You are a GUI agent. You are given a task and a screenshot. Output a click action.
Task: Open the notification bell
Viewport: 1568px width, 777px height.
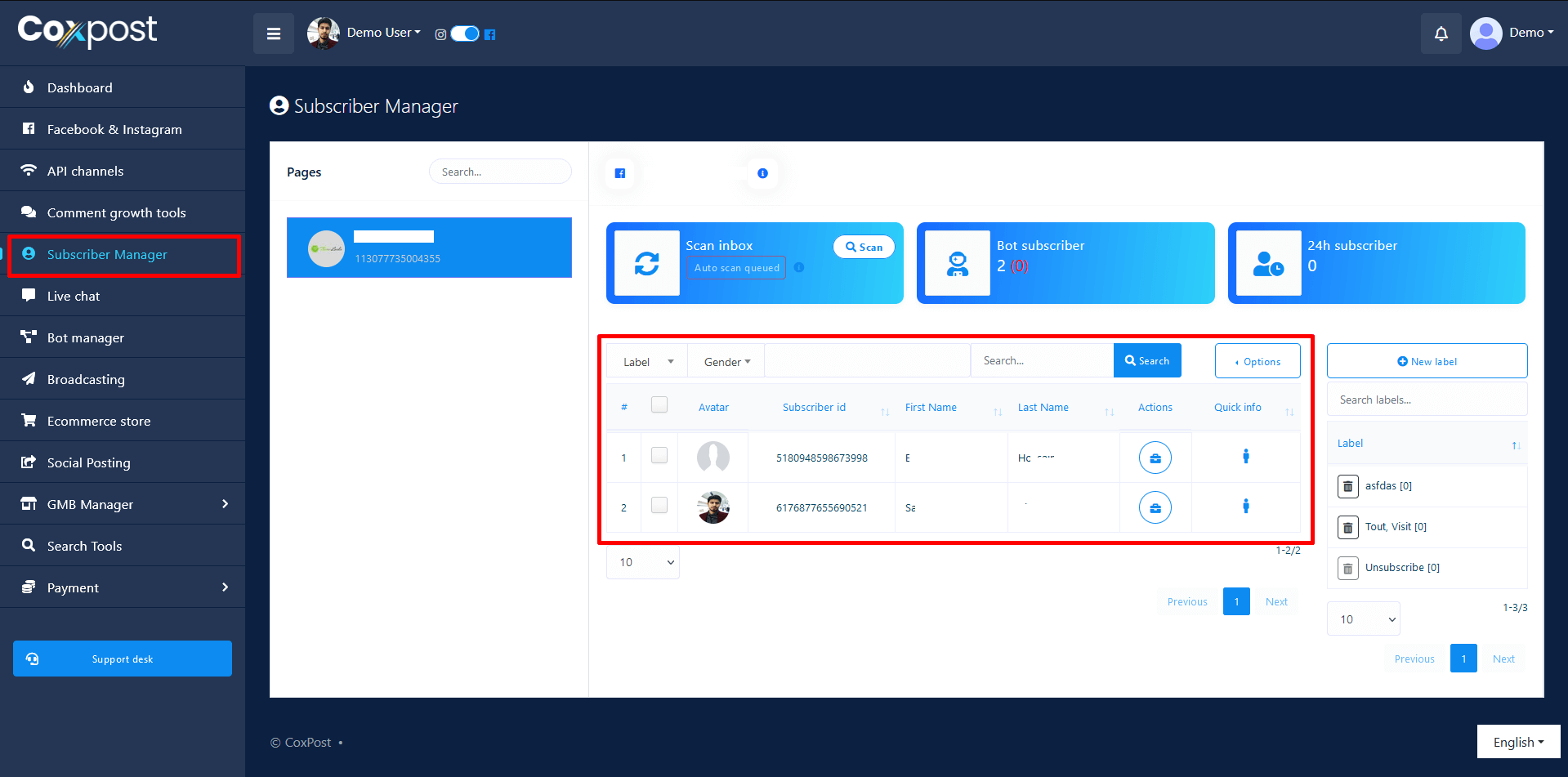[1441, 33]
